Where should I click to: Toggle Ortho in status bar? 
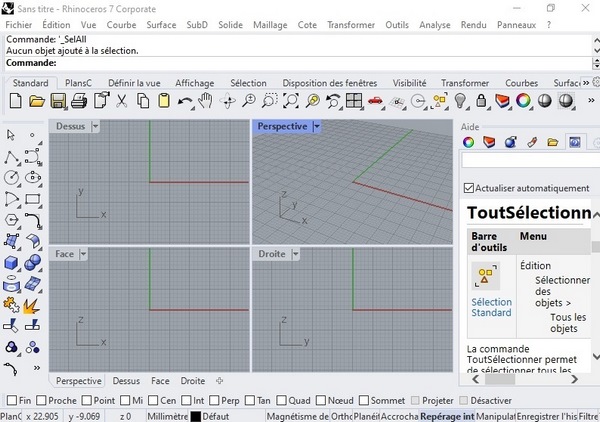point(341,416)
